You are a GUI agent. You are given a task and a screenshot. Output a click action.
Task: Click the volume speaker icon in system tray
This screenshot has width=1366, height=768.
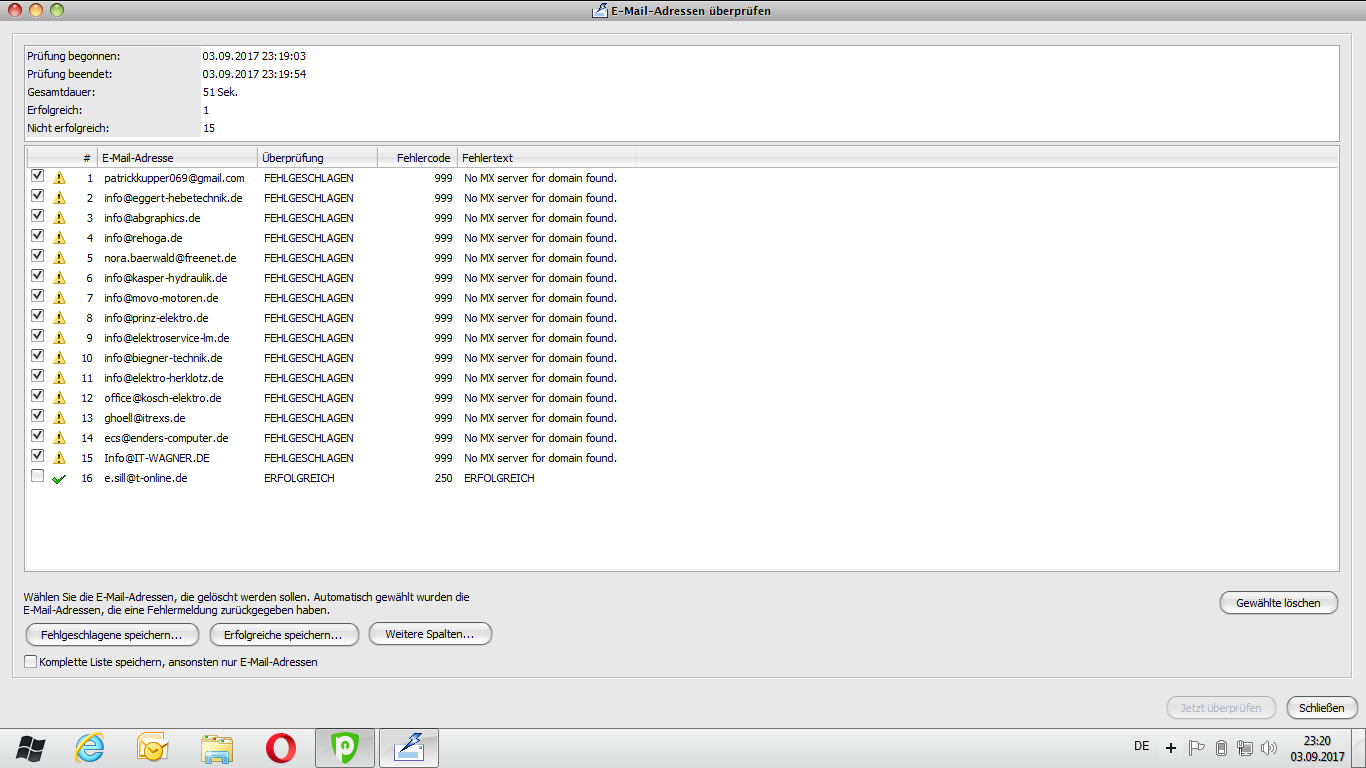coord(1270,747)
